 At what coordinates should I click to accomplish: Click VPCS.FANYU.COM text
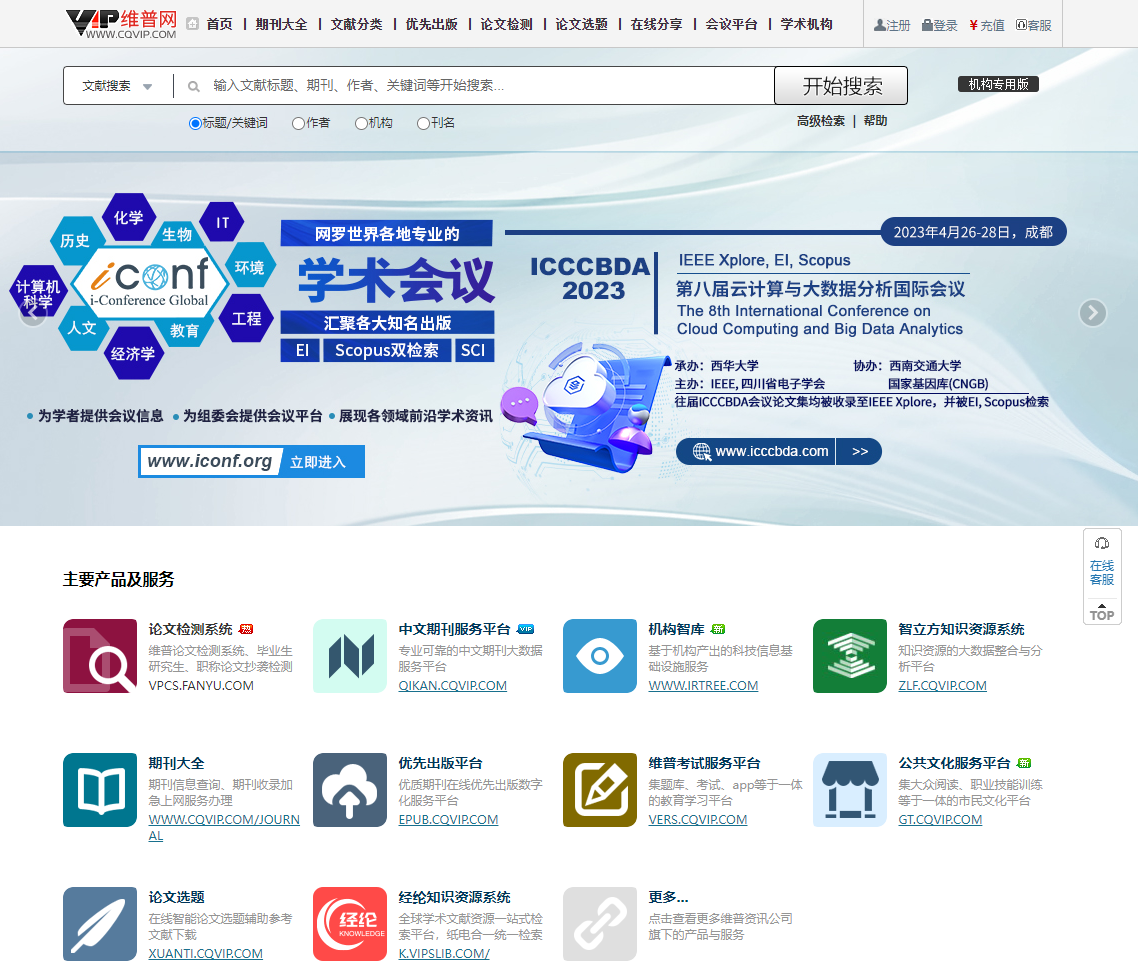coord(201,686)
